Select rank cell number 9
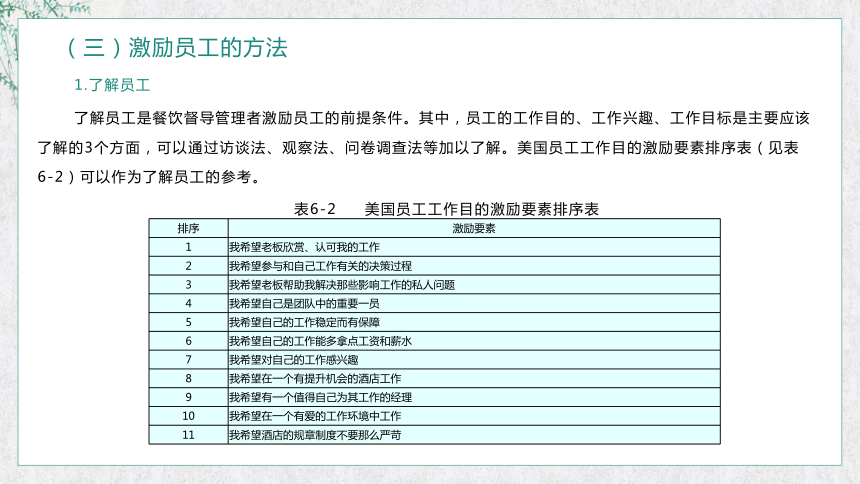Image resolution: width=860 pixels, height=484 pixels. tap(188, 397)
